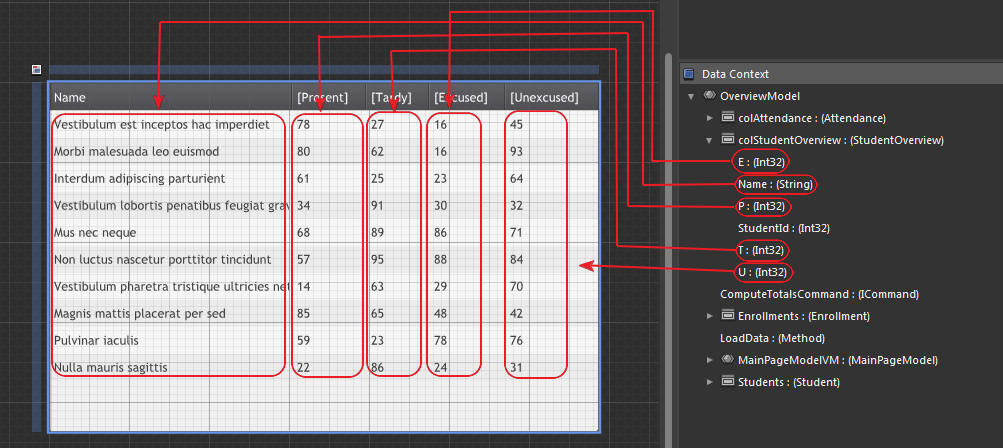Expand the MainPageModelVM node
Image resolution: width=1003 pixels, height=448 pixels.
pos(709,360)
